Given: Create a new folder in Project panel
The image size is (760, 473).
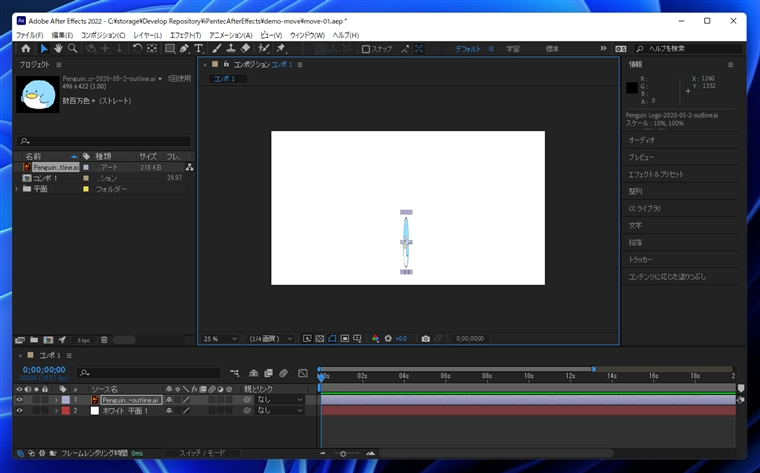Looking at the screenshot, I should tap(34, 340).
